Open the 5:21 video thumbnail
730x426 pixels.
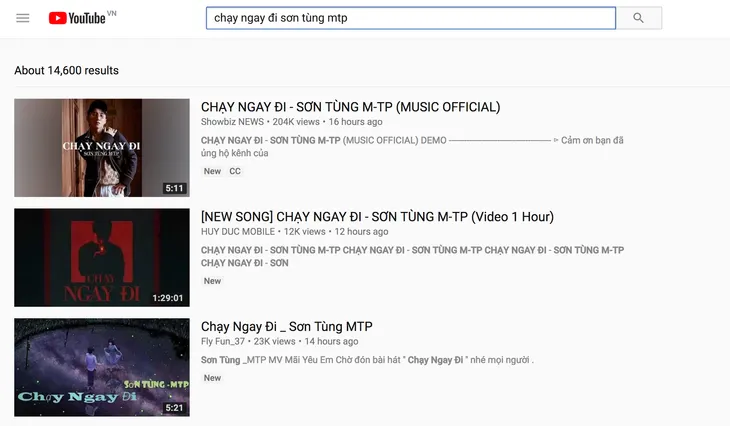pyautogui.click(x=102, y=367)
